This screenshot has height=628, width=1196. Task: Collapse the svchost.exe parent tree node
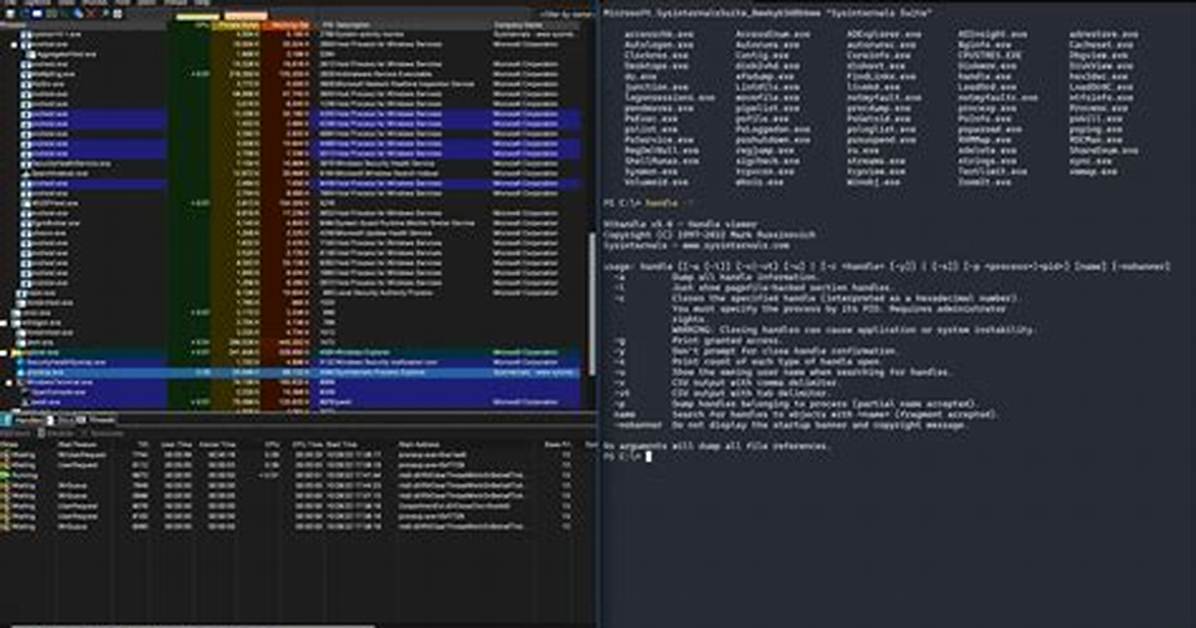click(x=14, y=44)
